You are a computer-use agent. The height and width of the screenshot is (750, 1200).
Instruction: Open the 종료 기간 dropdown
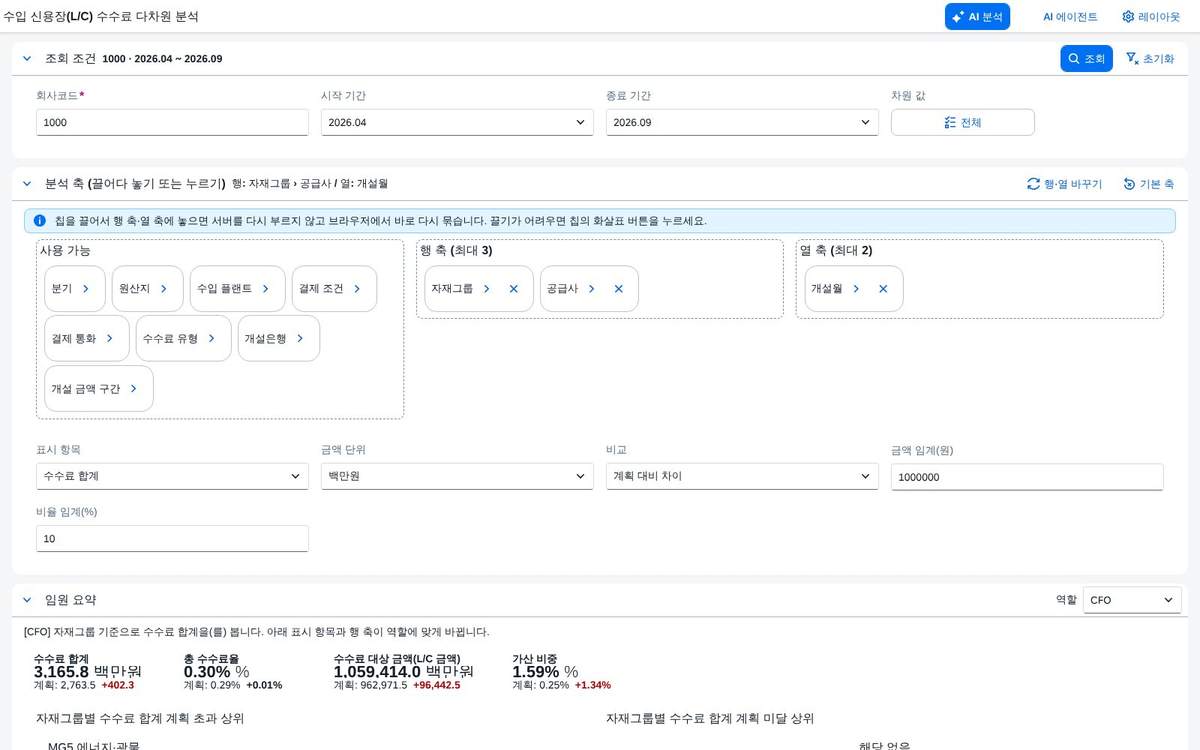[x=742, y=122]
